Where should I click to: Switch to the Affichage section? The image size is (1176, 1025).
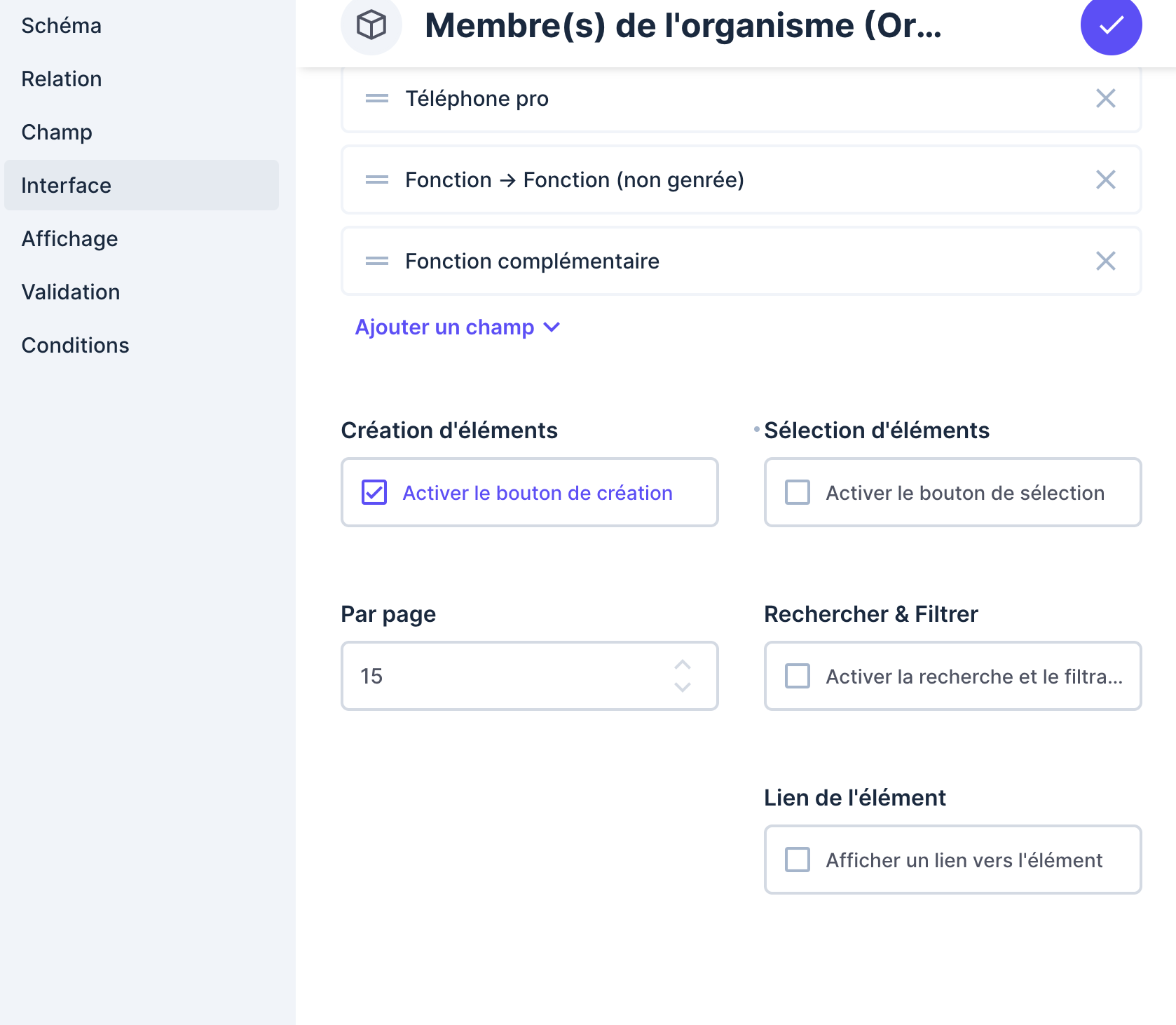[x=70, y=239]
